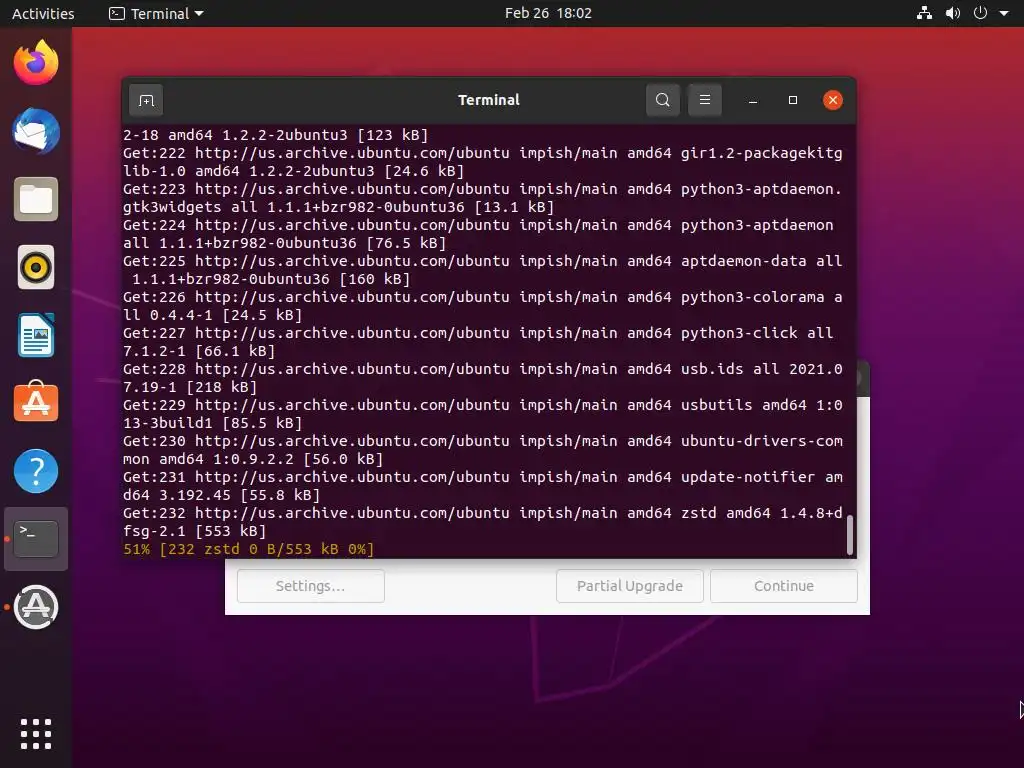The width and height of the screenshot is (1024, 768).
Task: Close the Terminal window
Action: pos(833,100)
